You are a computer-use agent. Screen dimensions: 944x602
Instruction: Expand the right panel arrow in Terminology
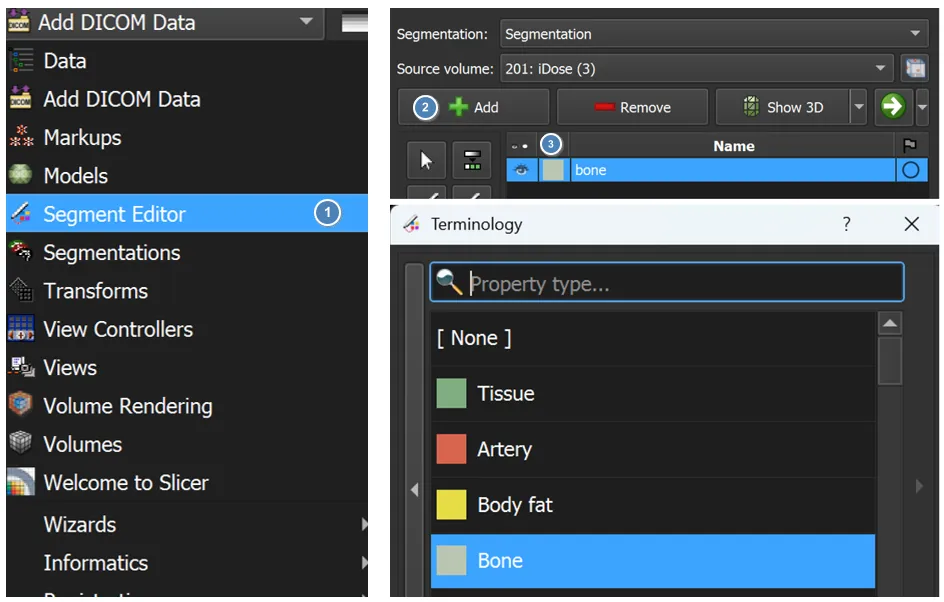(919, 486)
